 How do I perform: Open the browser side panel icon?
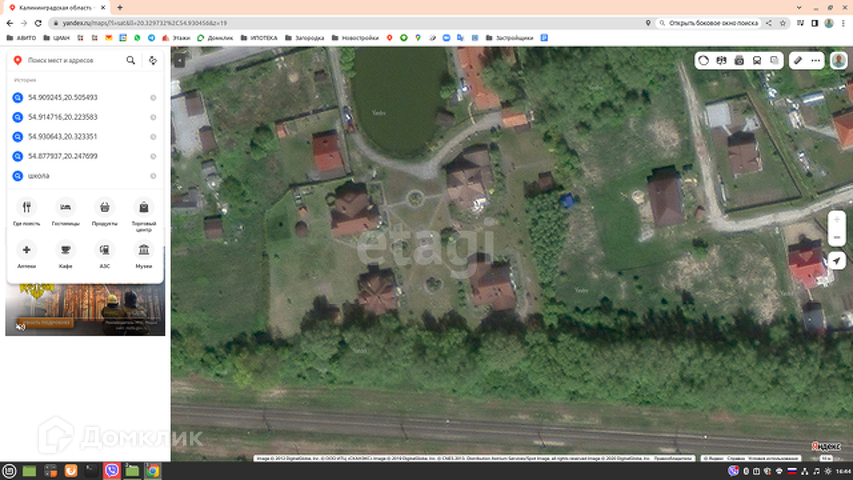[x=814, y=23]
